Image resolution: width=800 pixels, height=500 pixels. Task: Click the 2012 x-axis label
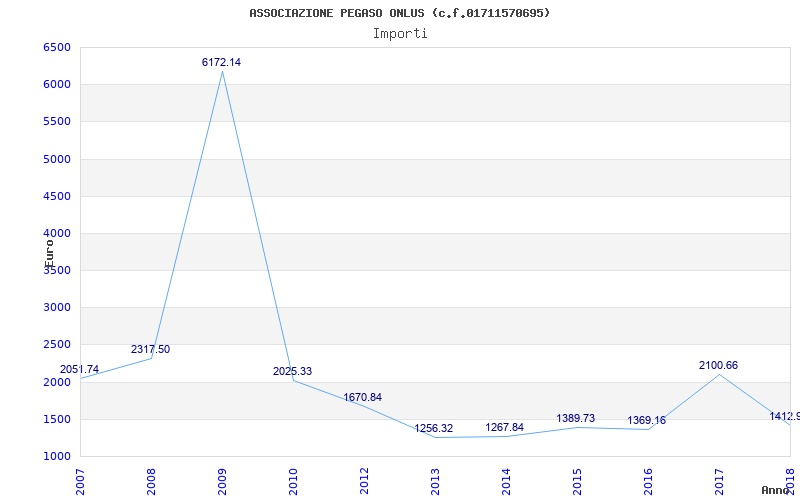[364, 482]
